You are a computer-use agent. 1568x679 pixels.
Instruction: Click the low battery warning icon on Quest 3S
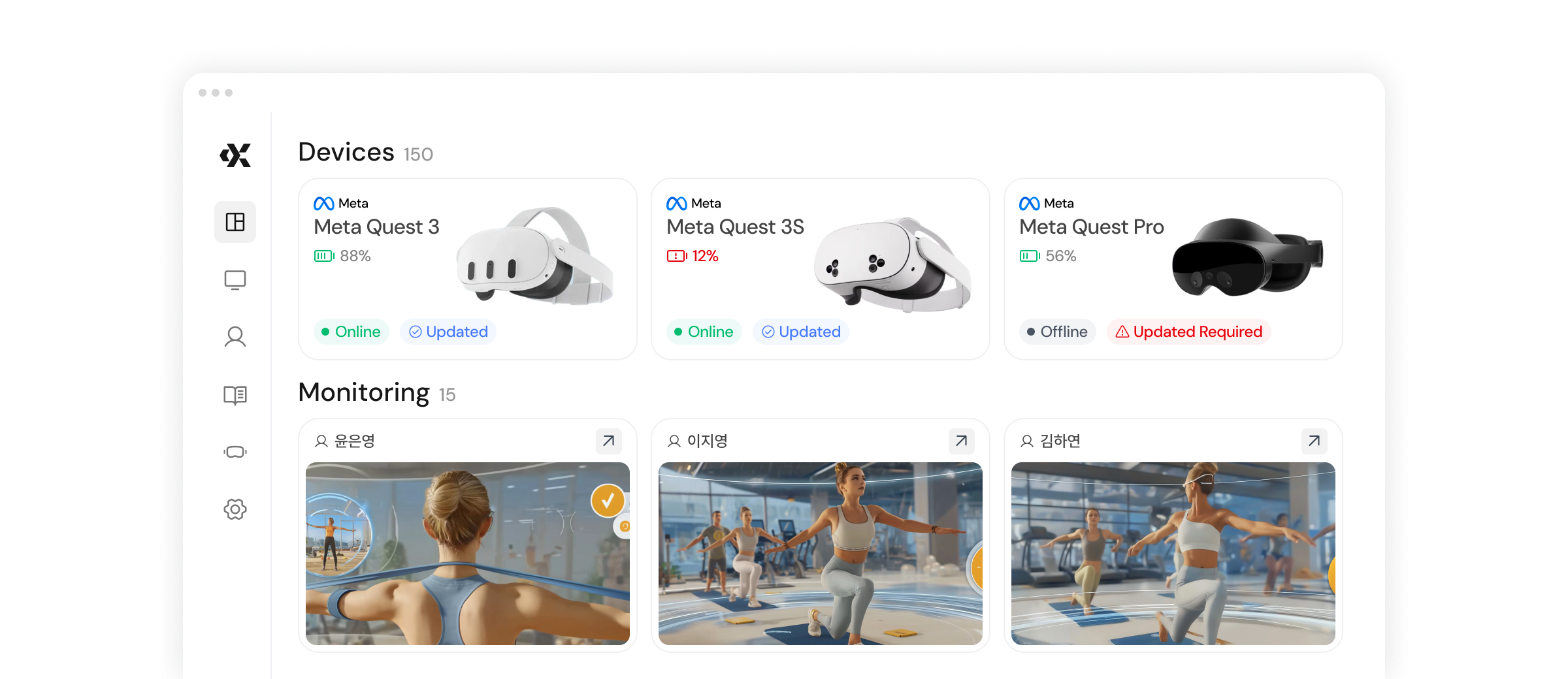(x=678, y=256)
